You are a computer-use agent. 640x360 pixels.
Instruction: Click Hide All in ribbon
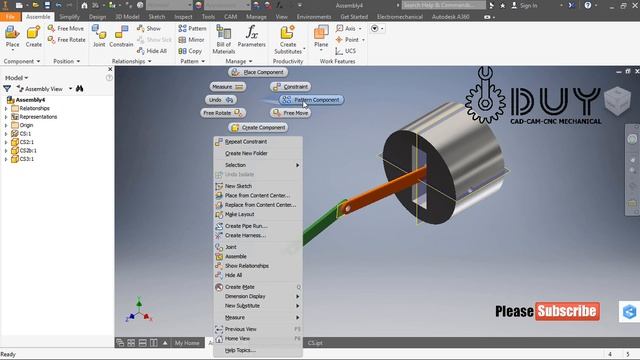tap(152, 51)
